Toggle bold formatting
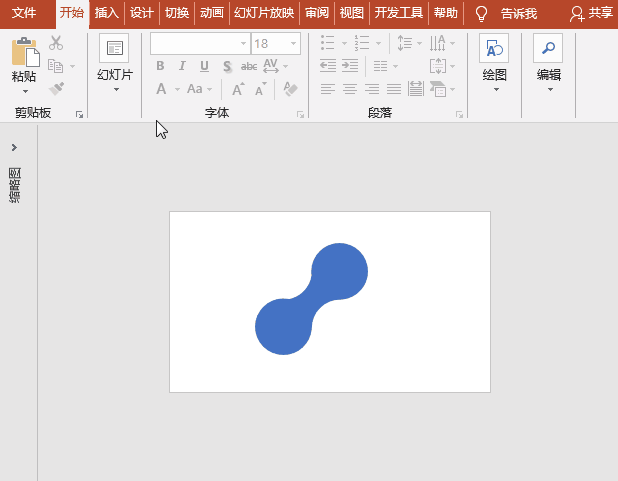The image size is (618, 481). point(160,67)
